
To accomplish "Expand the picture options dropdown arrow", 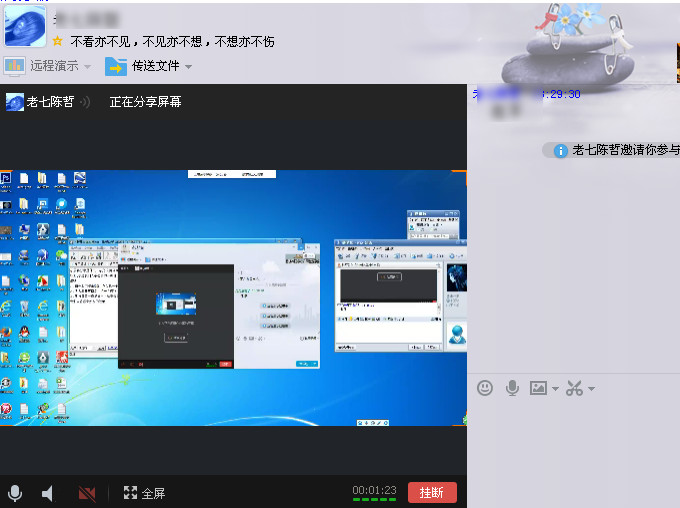I will tap(555, 389).
